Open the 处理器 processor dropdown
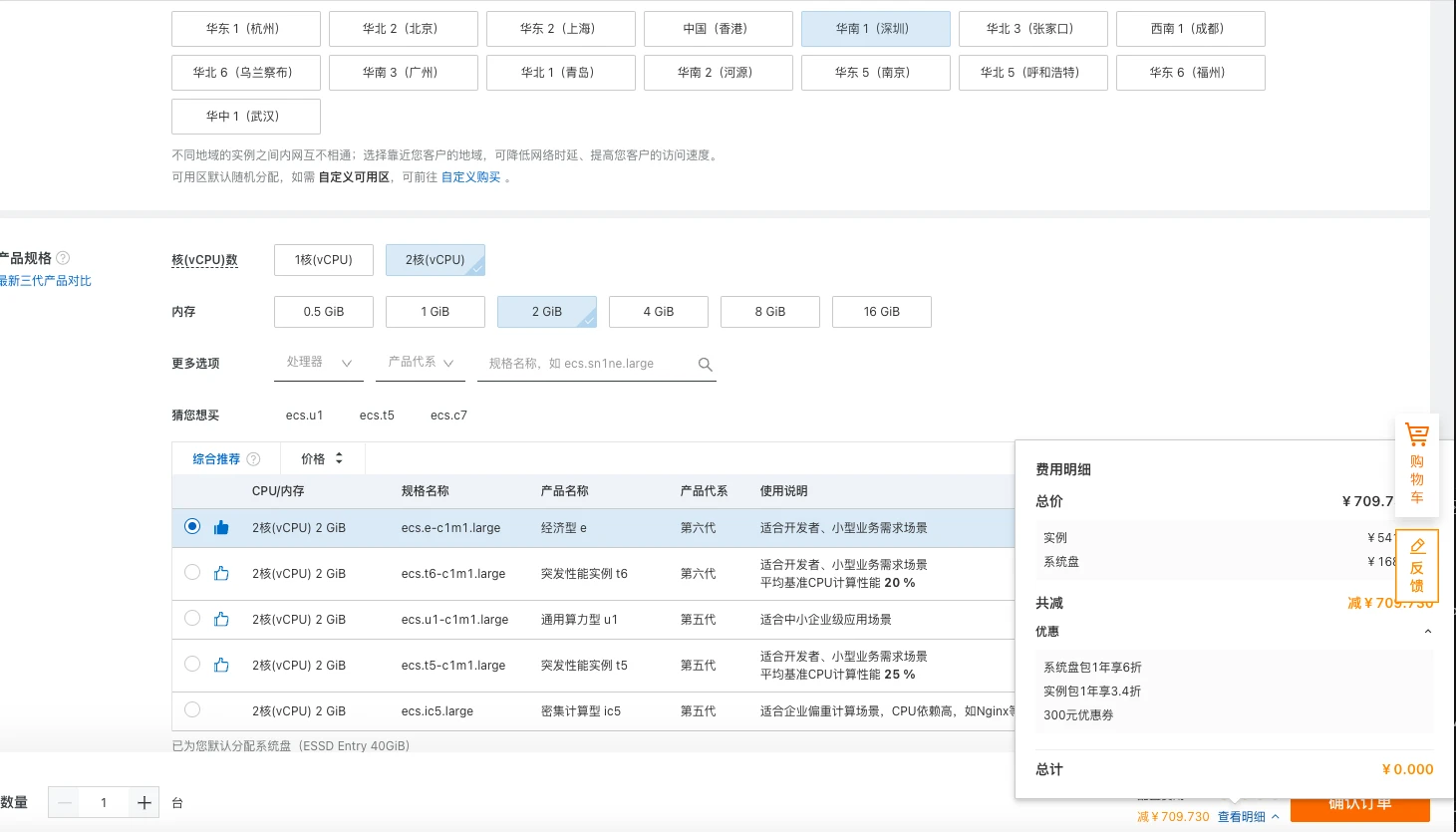This screenshot has height=832, width=1456. (x=319, y=363)
